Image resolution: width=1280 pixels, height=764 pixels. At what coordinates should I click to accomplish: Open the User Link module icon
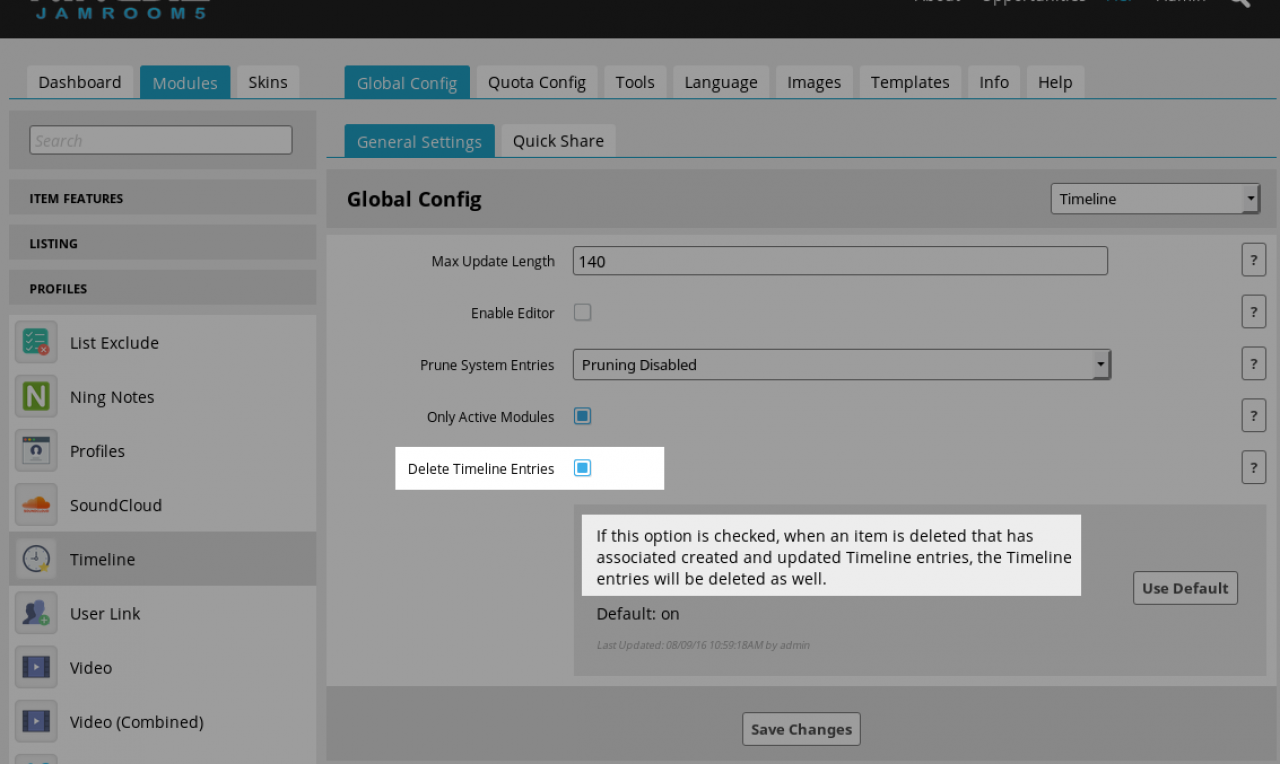click(36, 613)
